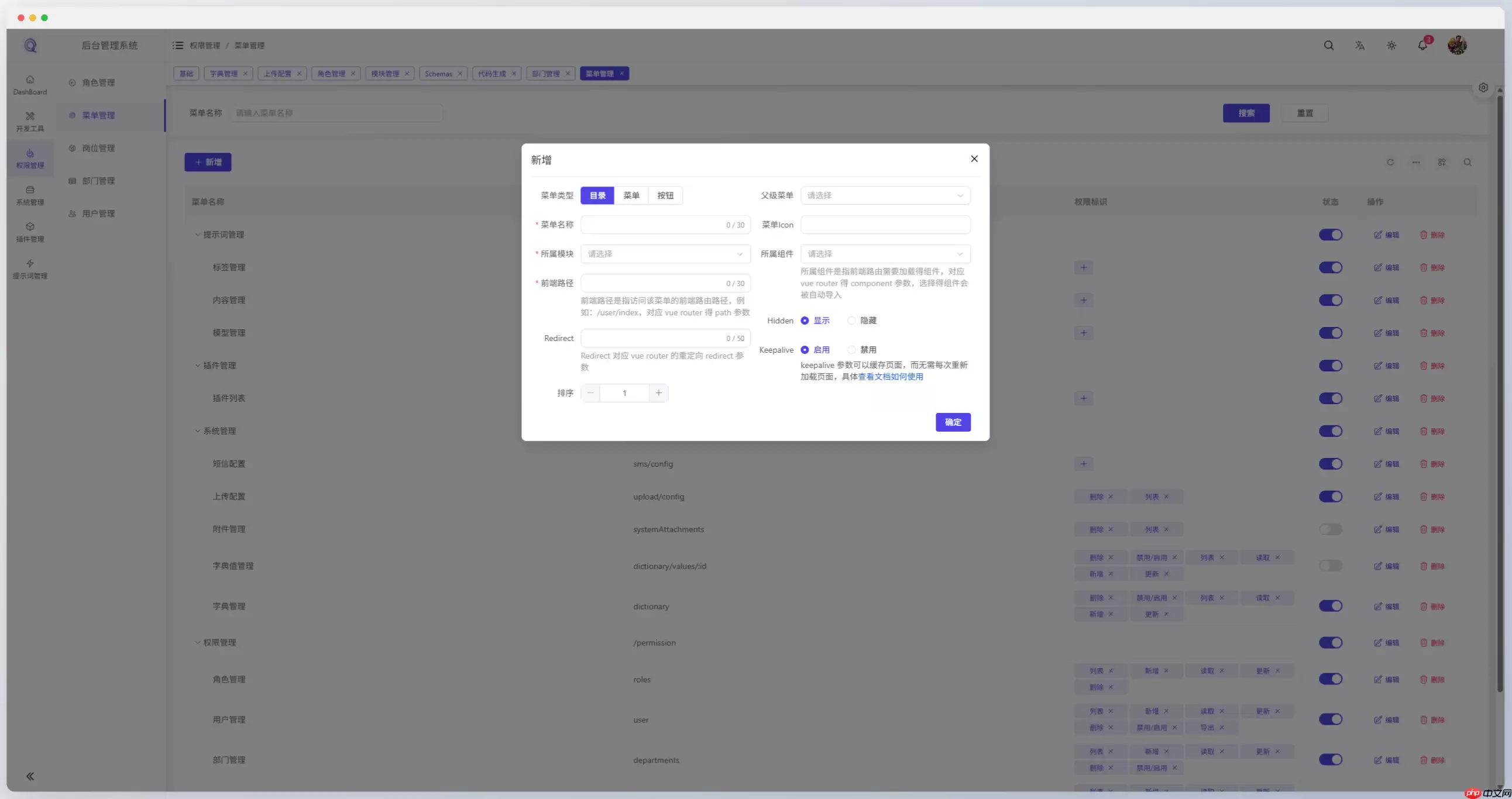The width and height of the screenshot is (1512, 799).
Task: Toggle the status switch for 提示词管理
Action: tap(1330, 235)
